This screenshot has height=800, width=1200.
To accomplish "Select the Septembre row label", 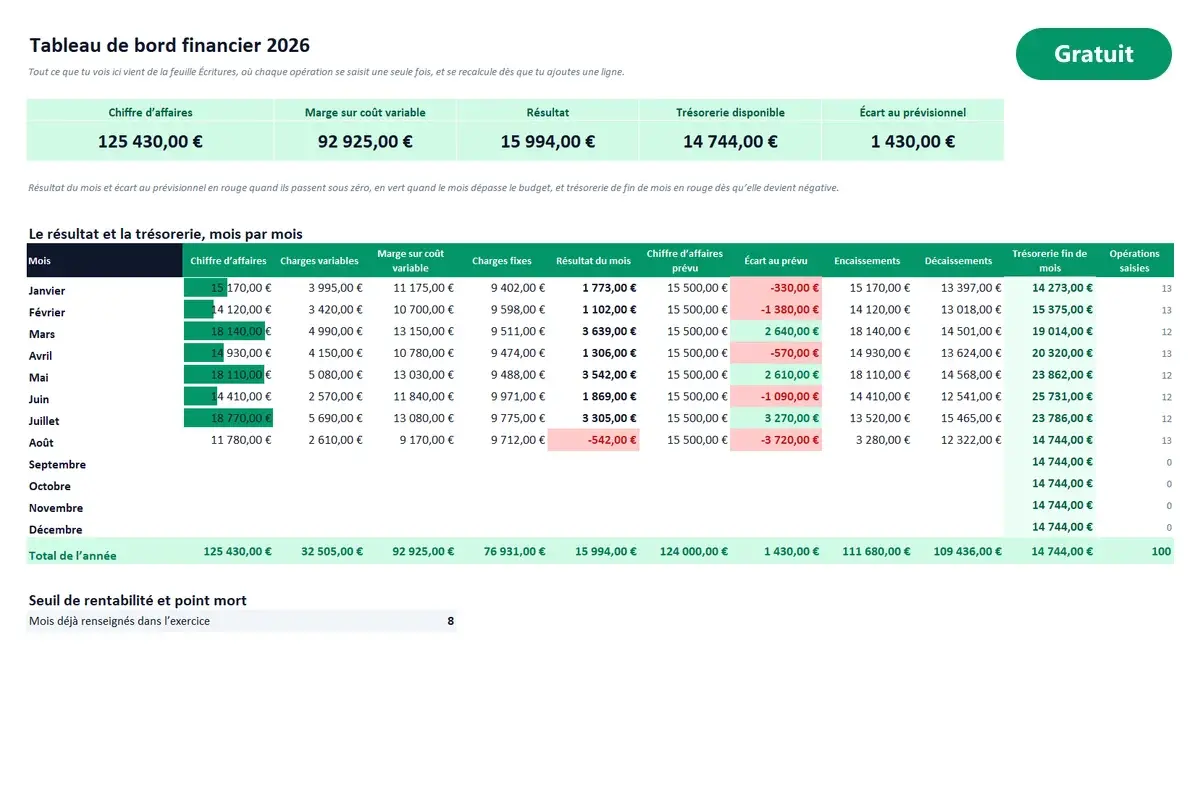I will pyautogui.click(x=57, y=464).
